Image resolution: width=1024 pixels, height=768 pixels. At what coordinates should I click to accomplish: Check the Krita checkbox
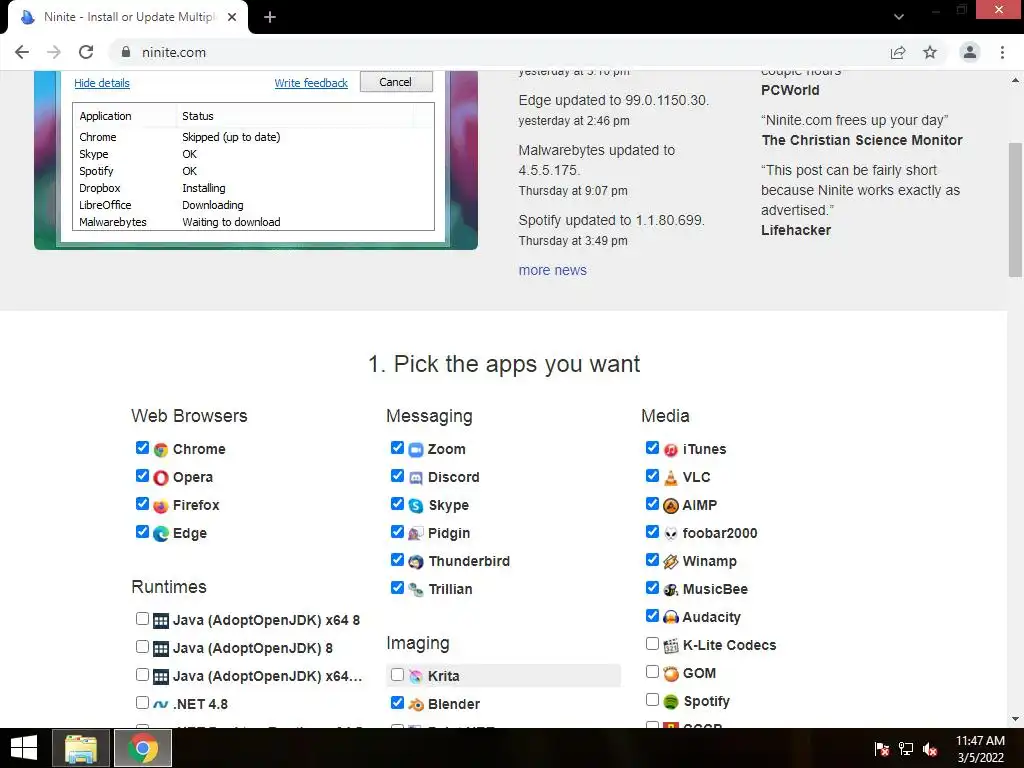point(397,675)
